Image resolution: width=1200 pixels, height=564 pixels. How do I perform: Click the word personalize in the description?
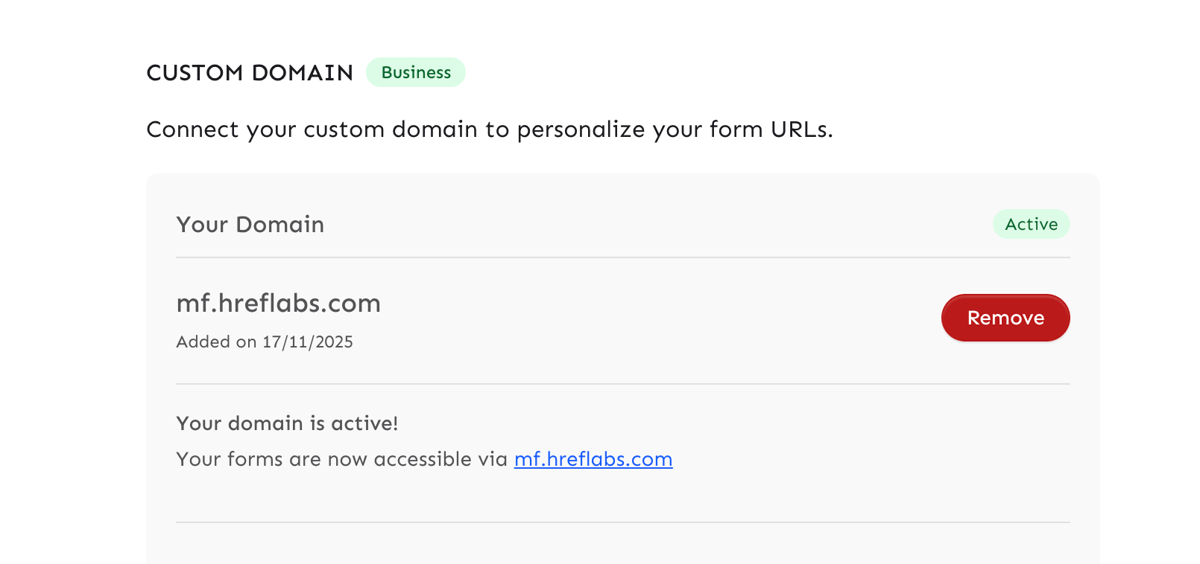tap(581, 130)
